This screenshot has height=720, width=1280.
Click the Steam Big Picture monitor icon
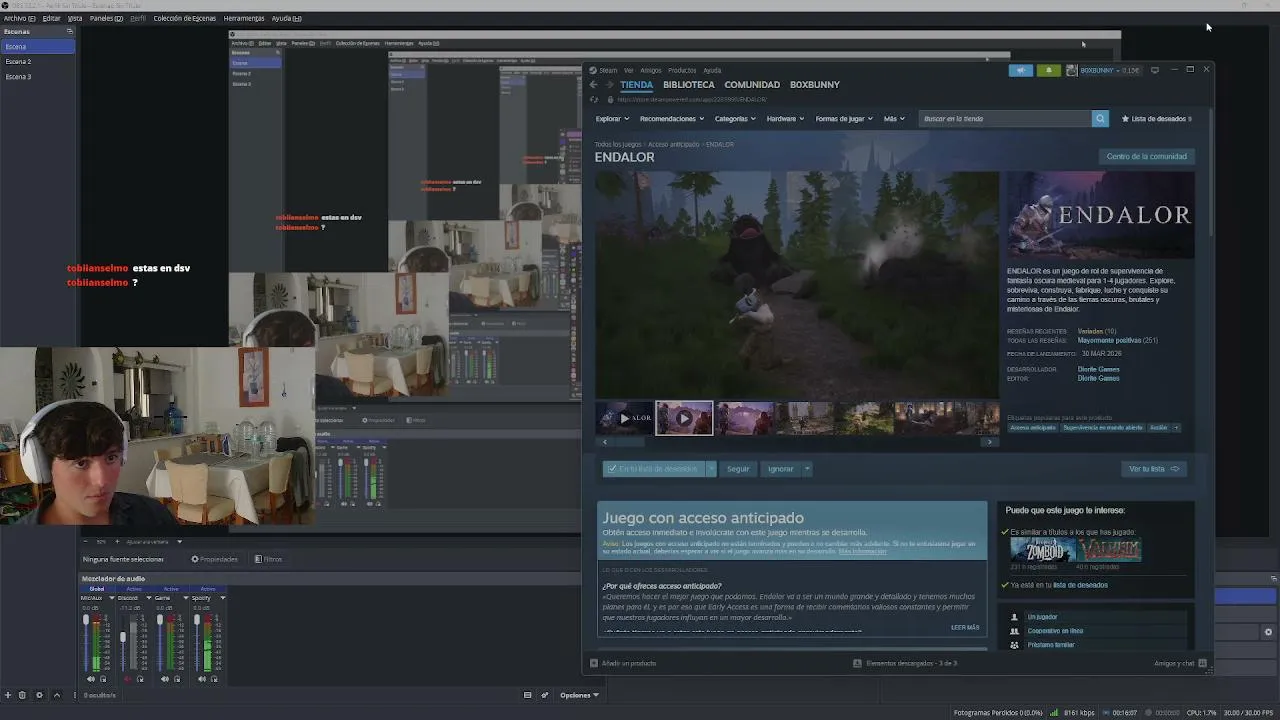pos(1155,70)
